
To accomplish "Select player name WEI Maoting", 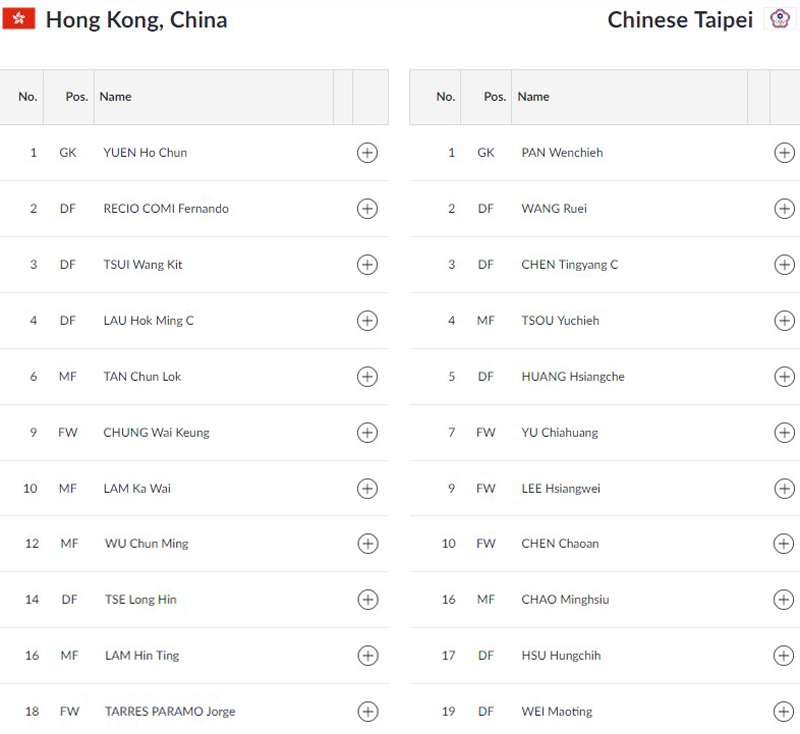I will click(x=557, y=712).
